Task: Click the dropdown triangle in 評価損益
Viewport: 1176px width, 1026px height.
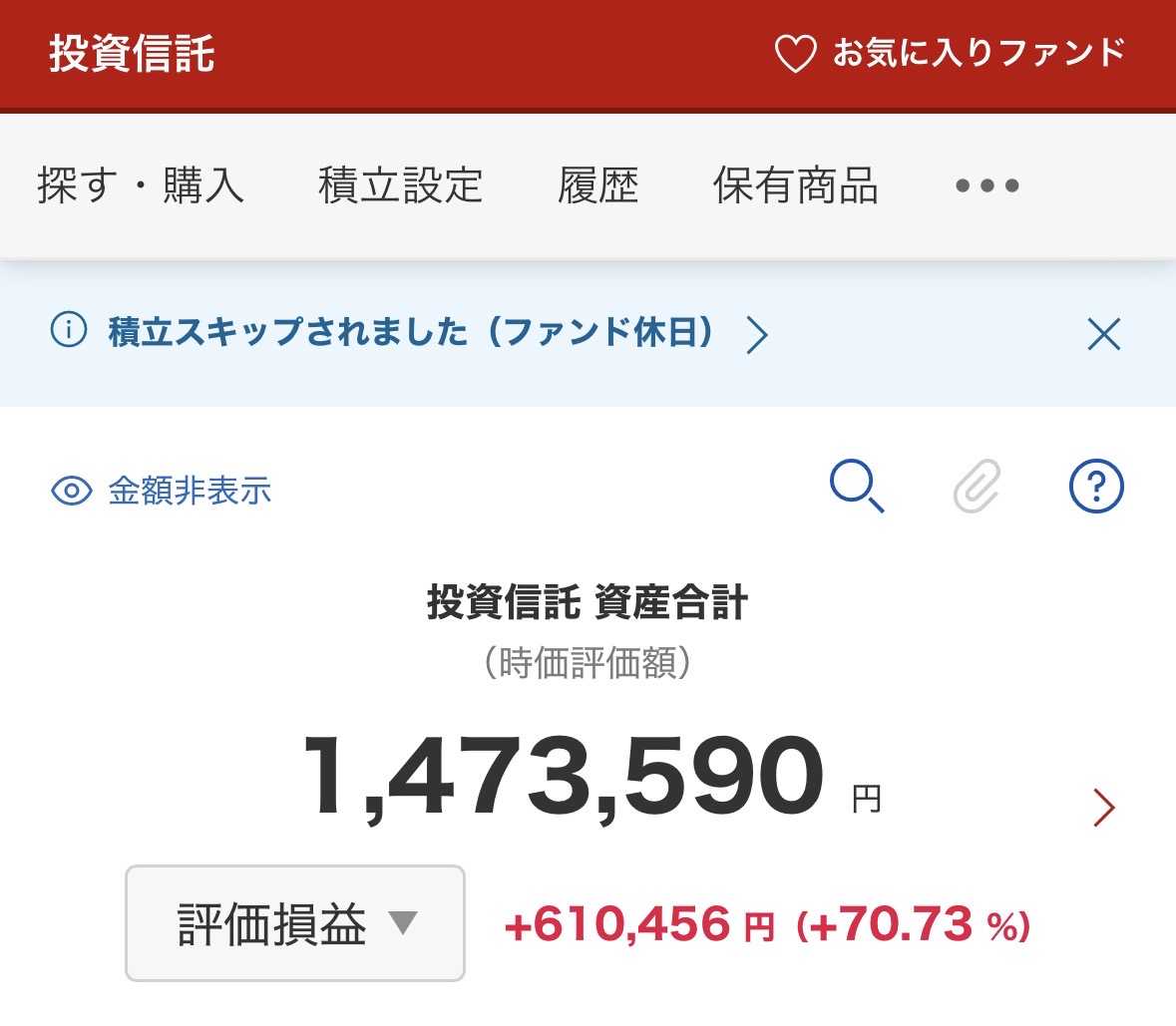Action: 403,922
